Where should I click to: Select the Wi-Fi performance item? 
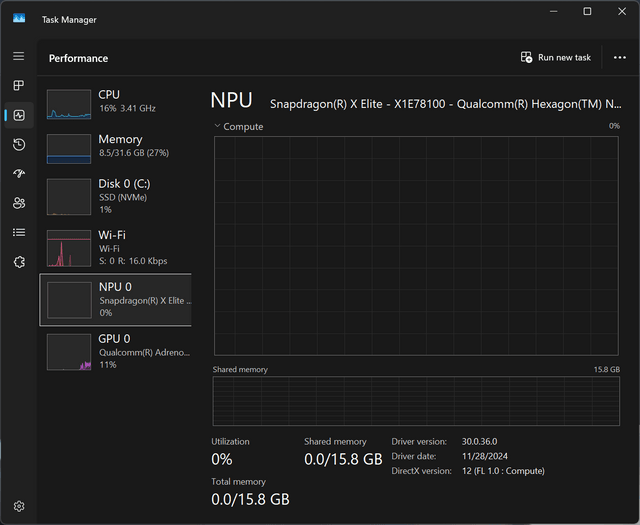(116, 248)
